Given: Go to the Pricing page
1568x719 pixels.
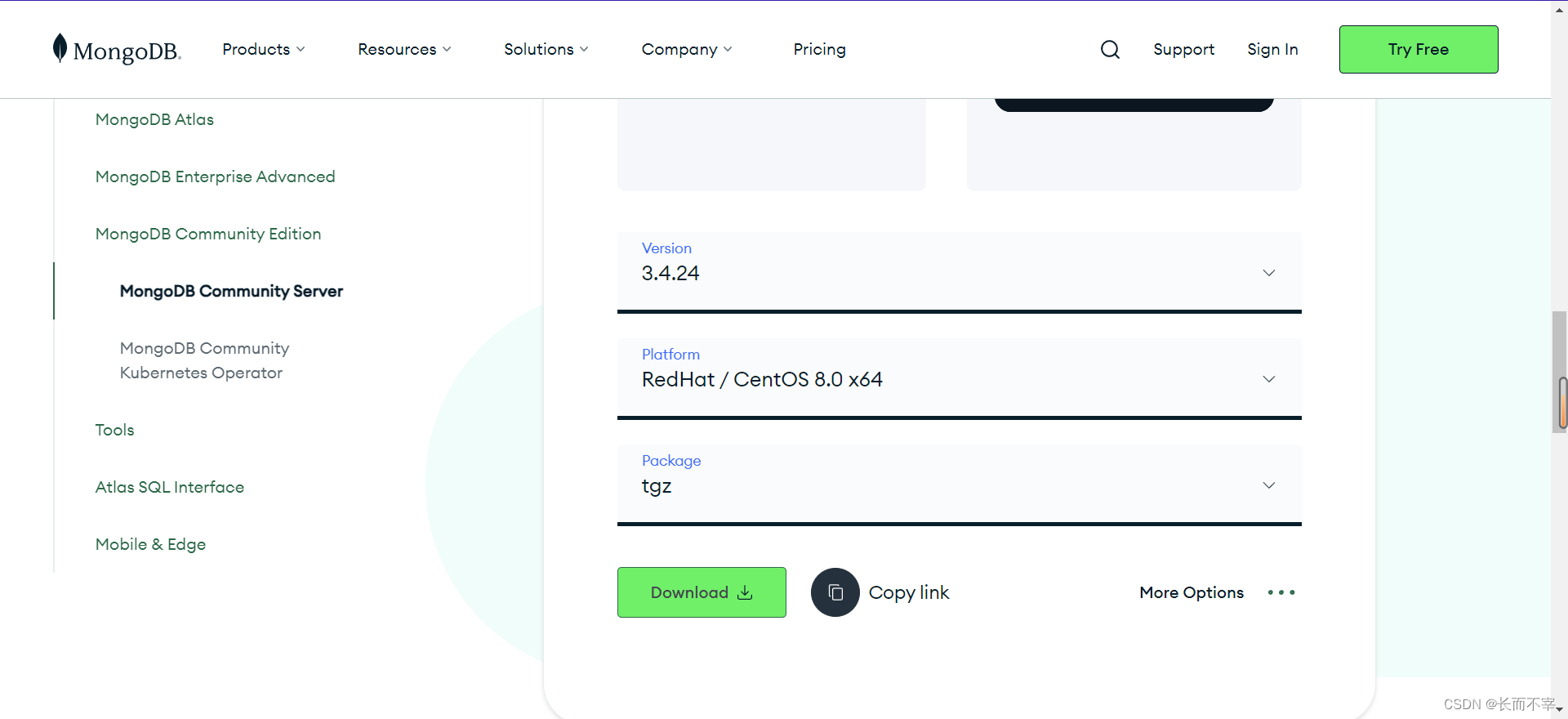Looking at the screenshot, I should (819, 49).
